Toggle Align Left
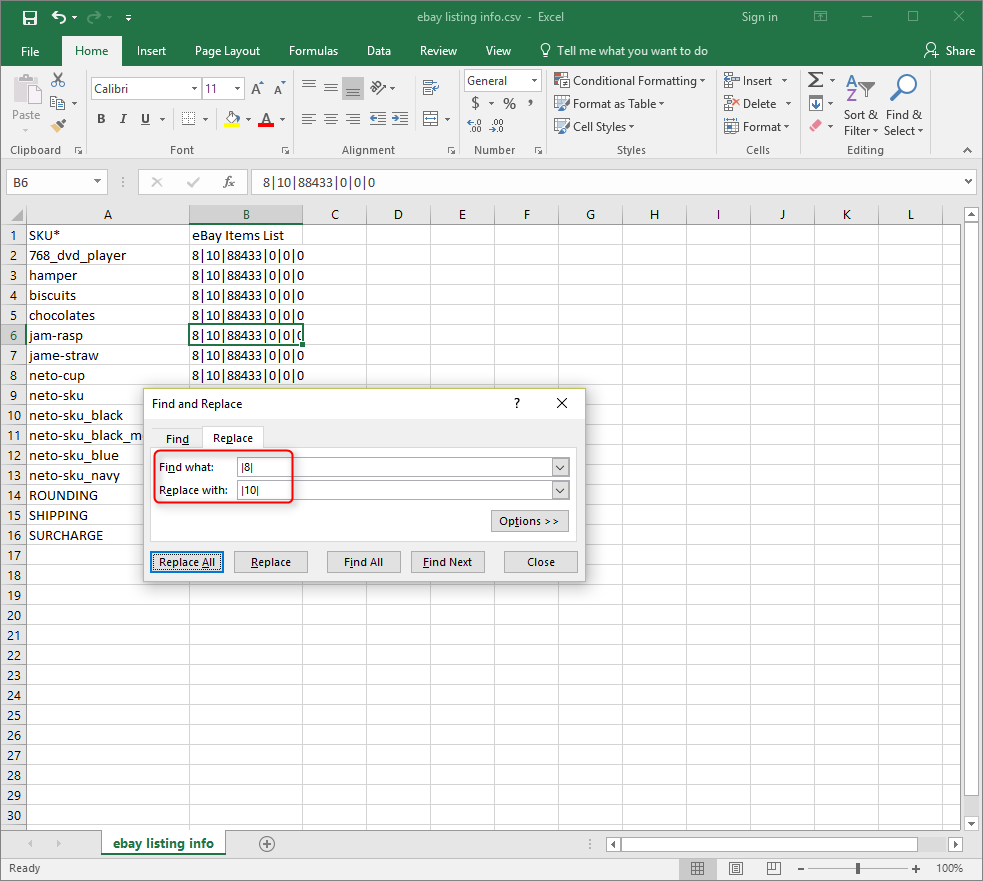Screen dimensions: 983x881 point(308,119)
